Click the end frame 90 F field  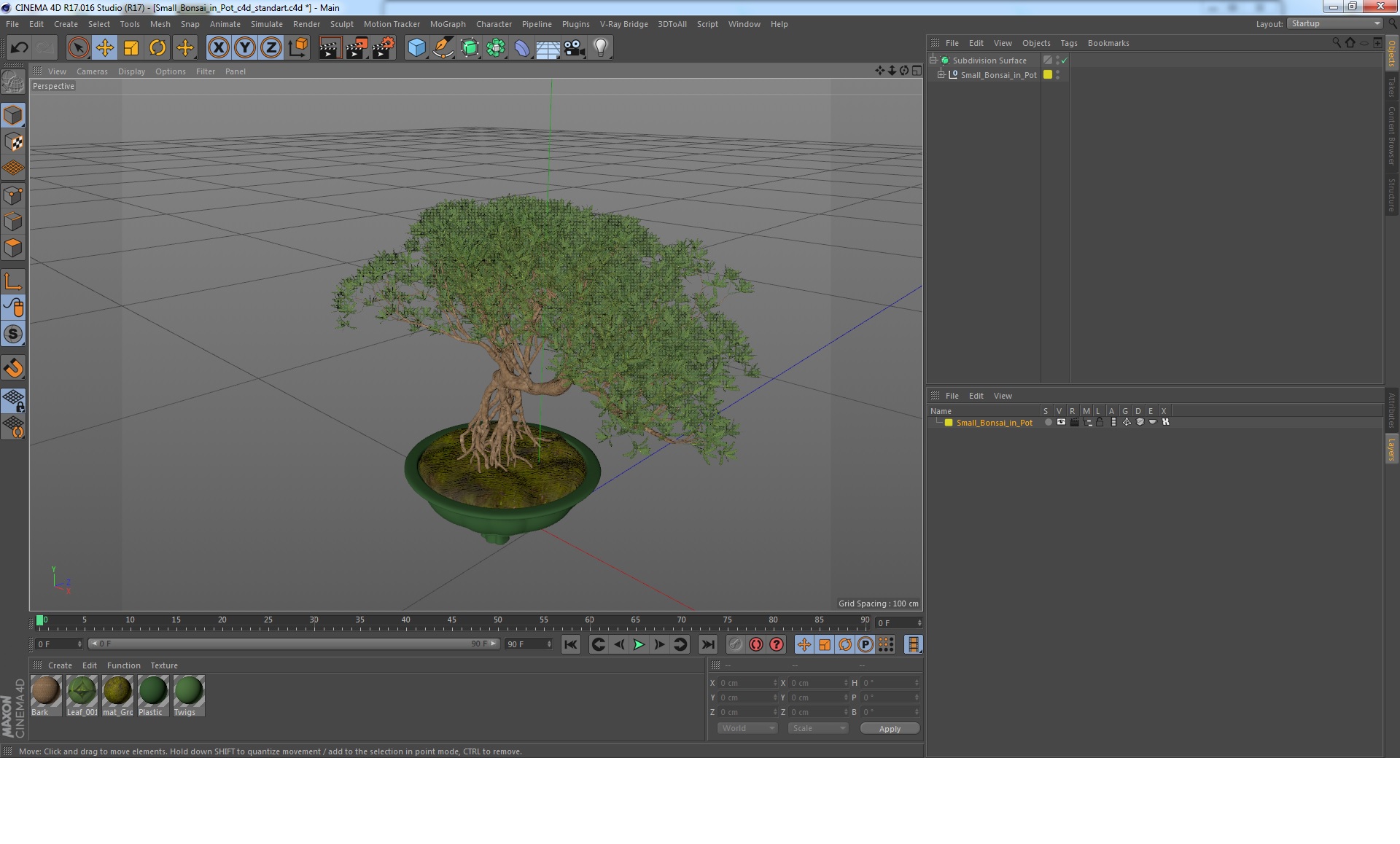(x=529, y=644)
